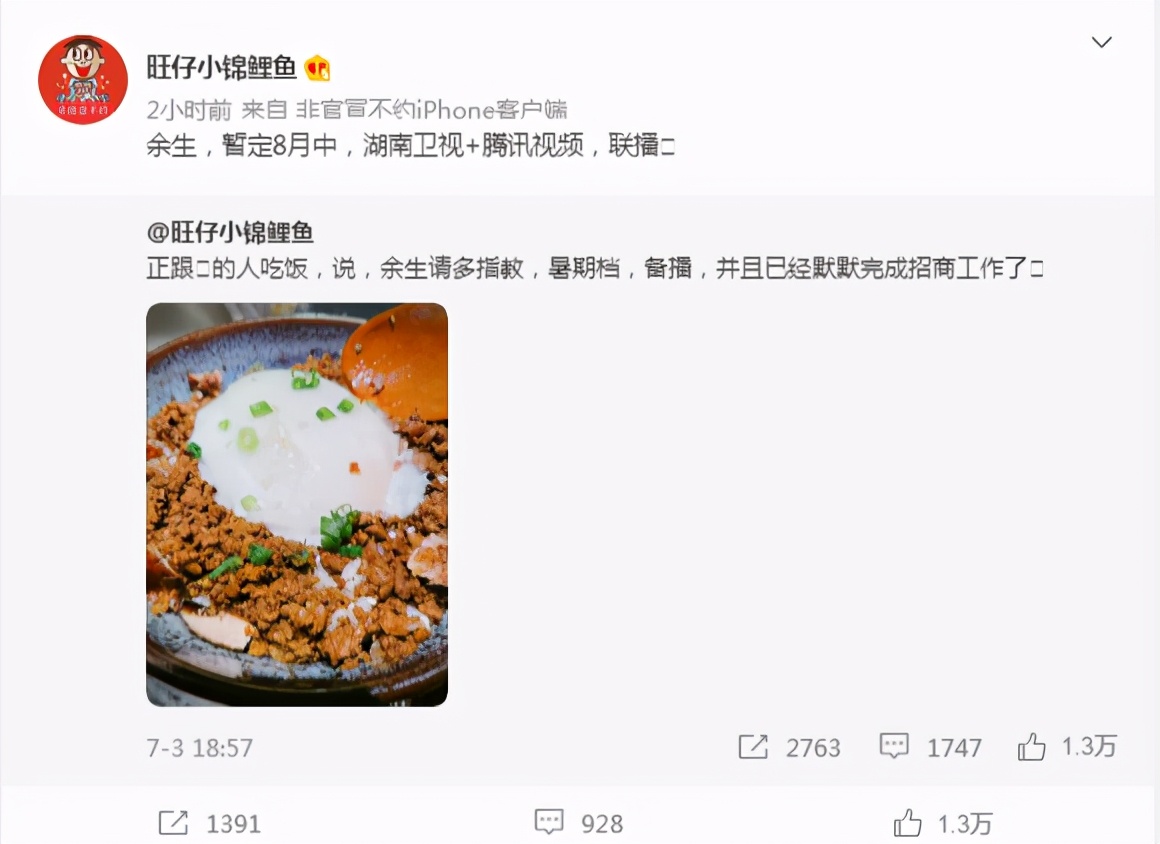Open comments via the bottom bubble icon

pyautogui.click(x=549, y=822)
